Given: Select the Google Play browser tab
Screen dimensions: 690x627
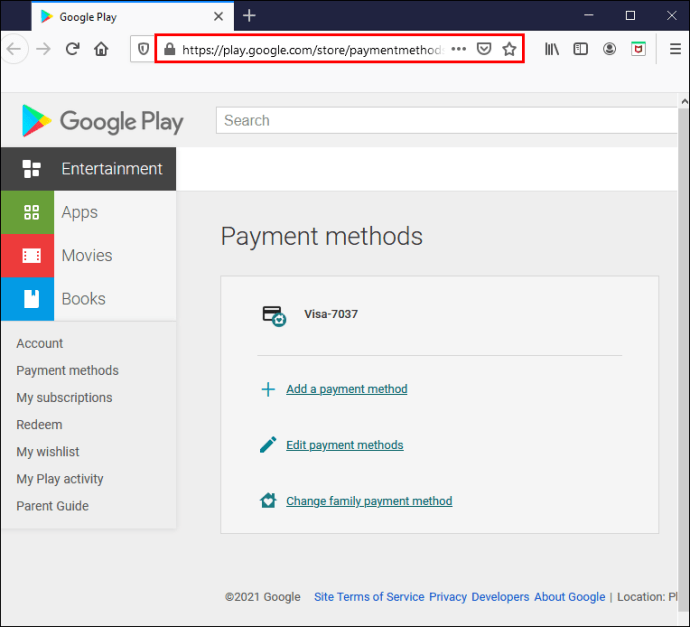Looking at the screenshot, I should coord(132,17).
